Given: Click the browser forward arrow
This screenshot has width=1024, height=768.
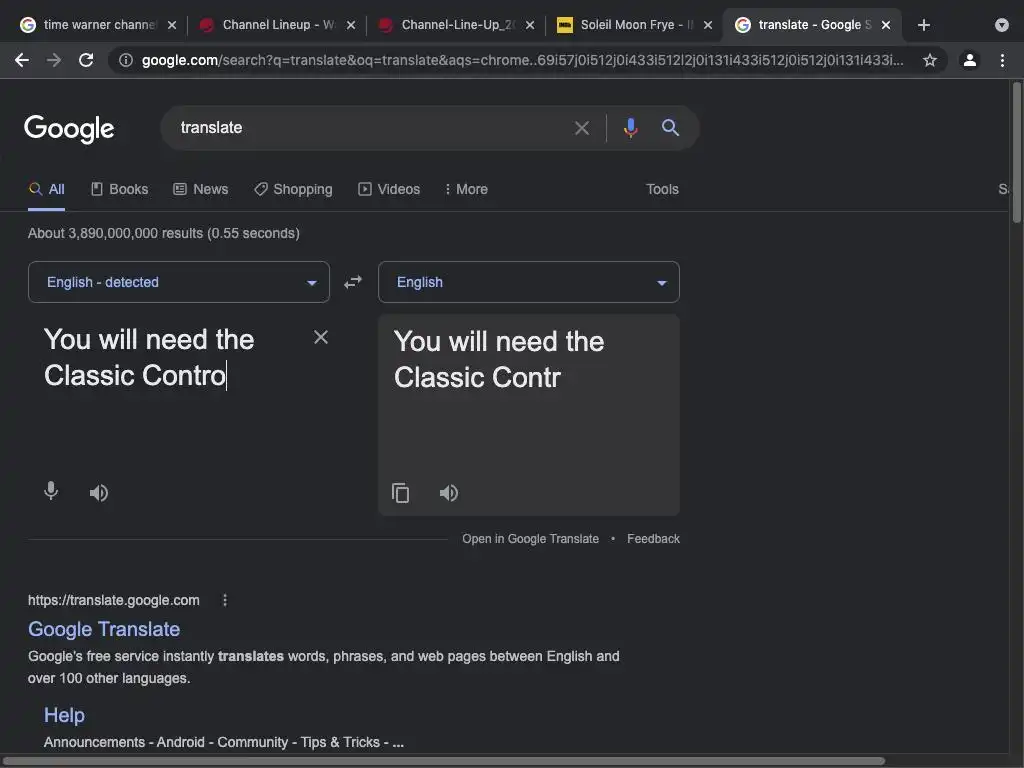Looking at the screenshot, I should click(54, 60).
